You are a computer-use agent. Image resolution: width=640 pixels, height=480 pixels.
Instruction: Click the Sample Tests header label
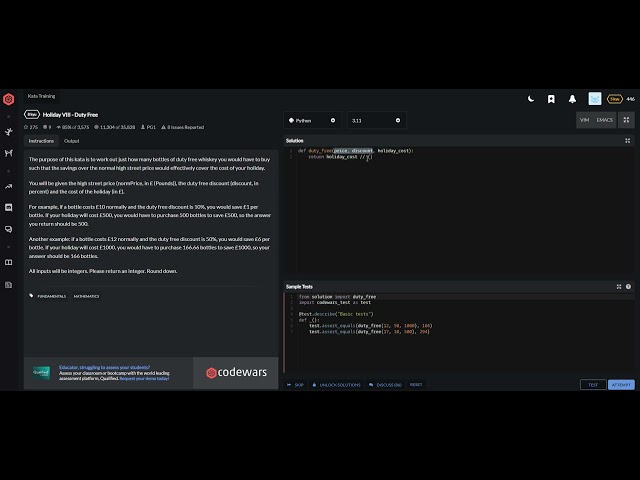pyautogui.click(x=299, y=287)
